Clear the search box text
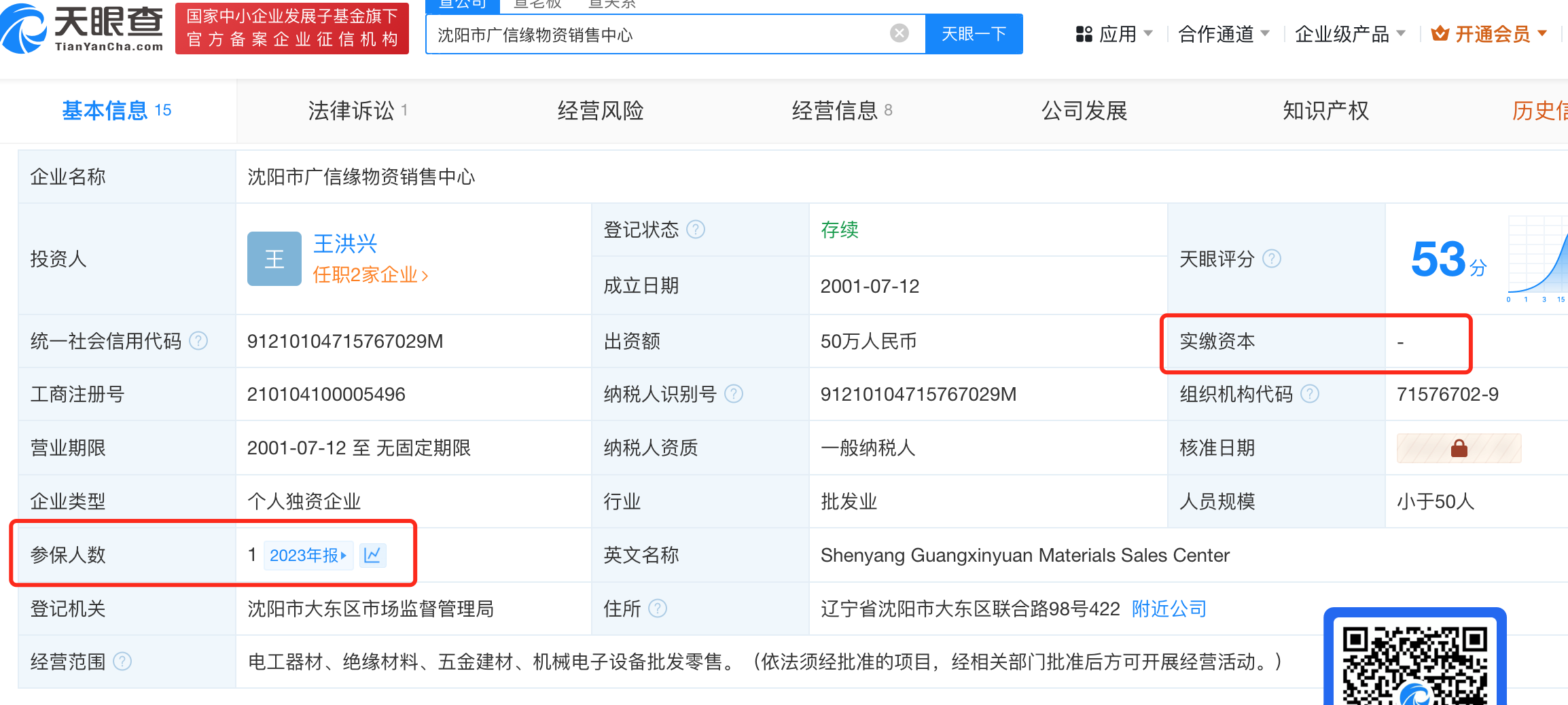The height and width of the screenshot is (705, 1568). [899, 33]
